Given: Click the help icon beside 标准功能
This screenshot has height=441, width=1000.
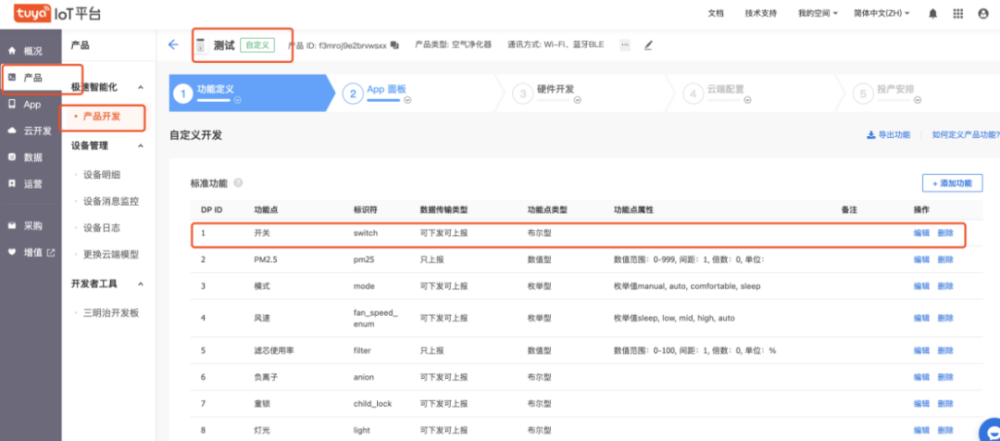Looking at the screenshot, I should 238,184.
